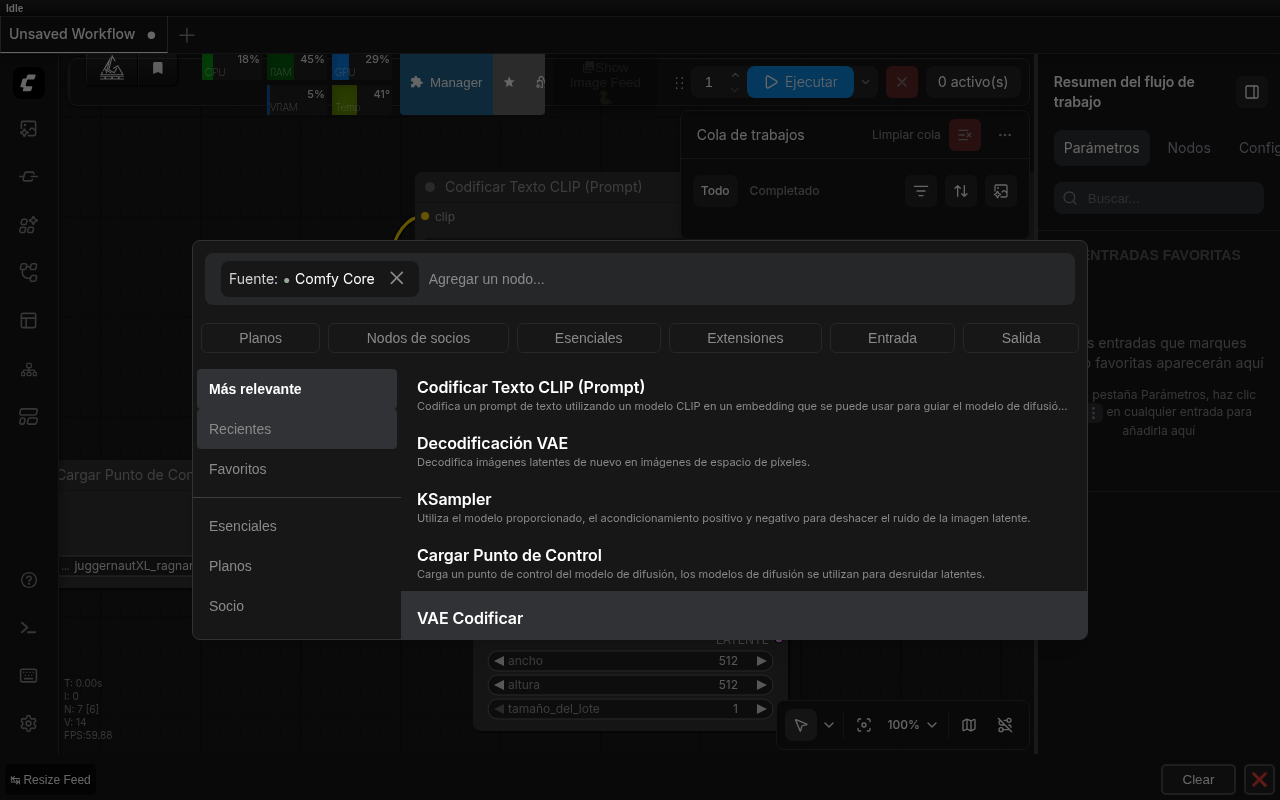1280x800 pixels.
Task: Open keyboard shortcuts icon in sidebar
Action: pyautogui.click(x=29, y=676)
